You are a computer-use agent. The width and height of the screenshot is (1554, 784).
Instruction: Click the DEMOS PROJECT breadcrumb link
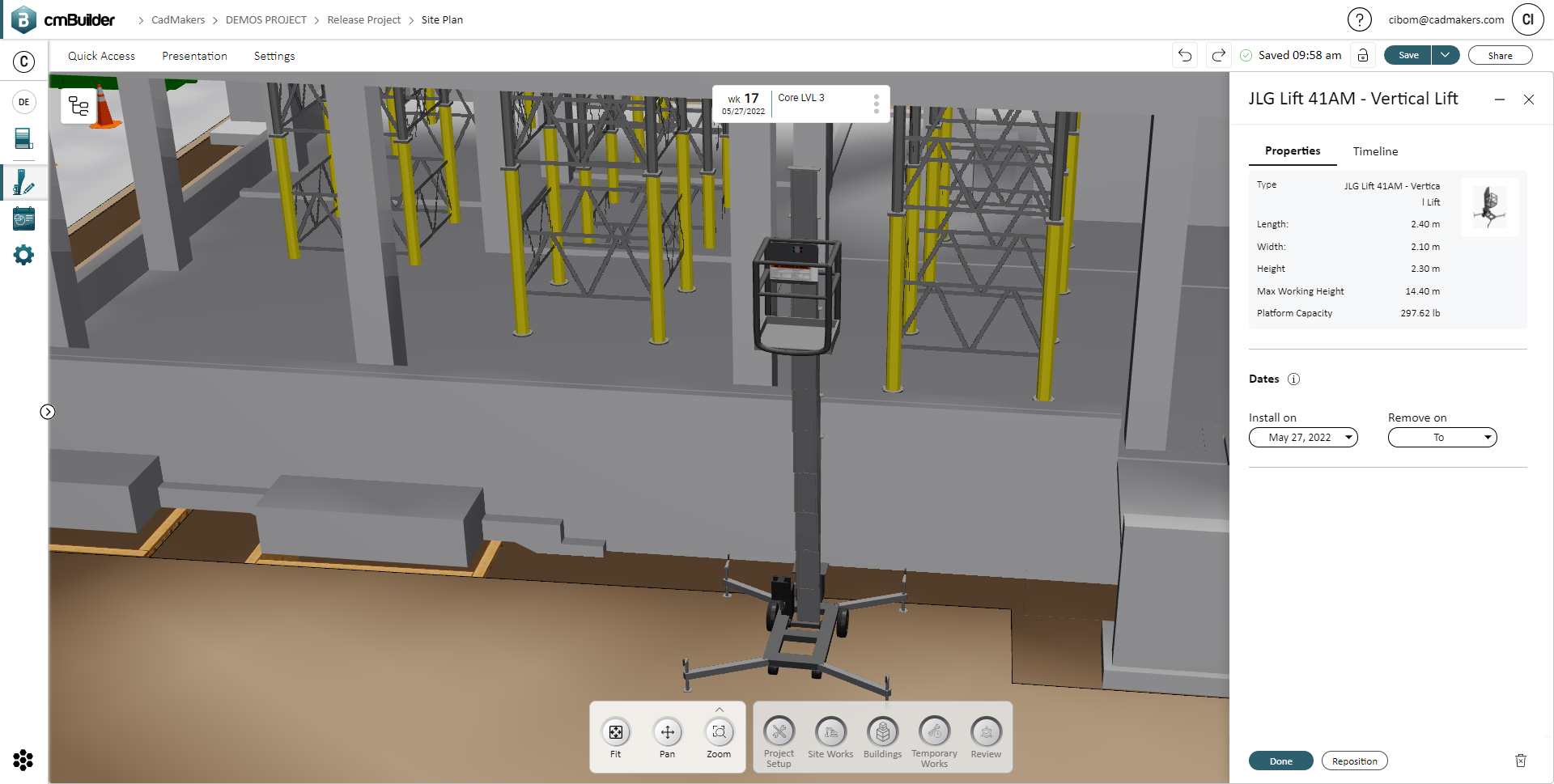265,20
